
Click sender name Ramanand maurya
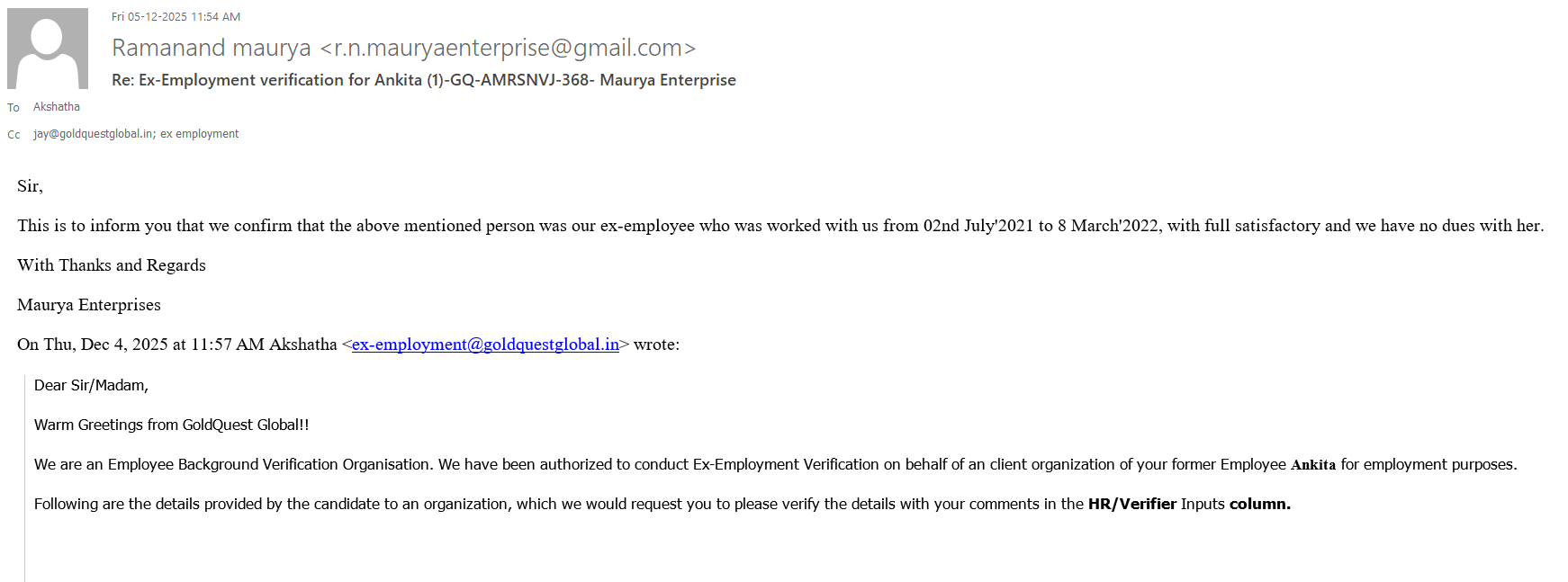pos(211,48)
